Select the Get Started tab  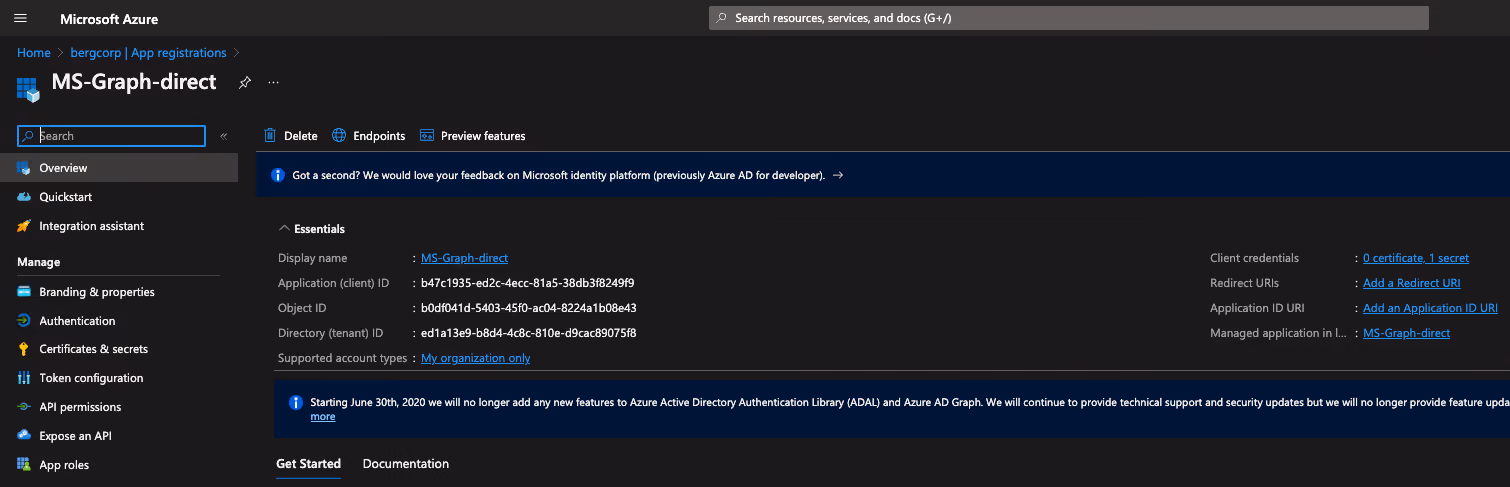[308, 464]
